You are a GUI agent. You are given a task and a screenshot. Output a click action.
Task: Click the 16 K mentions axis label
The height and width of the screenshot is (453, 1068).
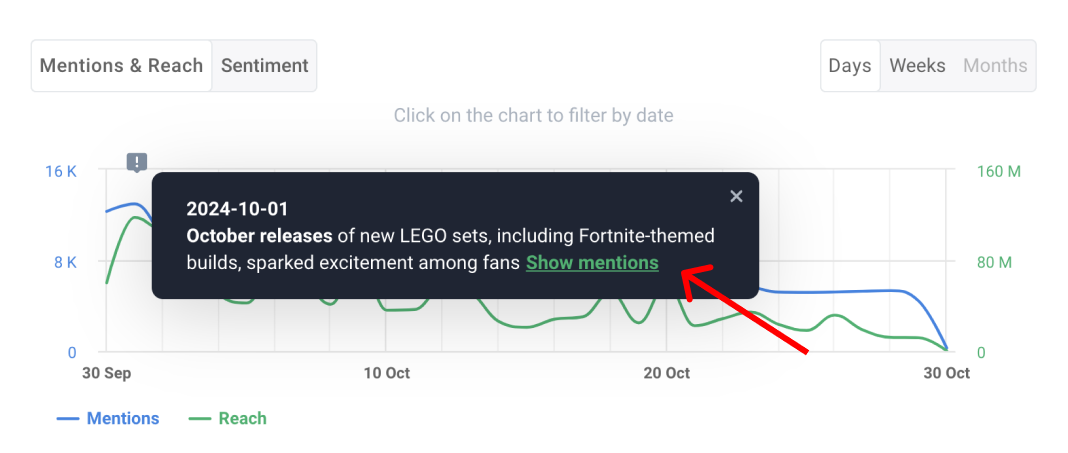[x=61, y=172]
